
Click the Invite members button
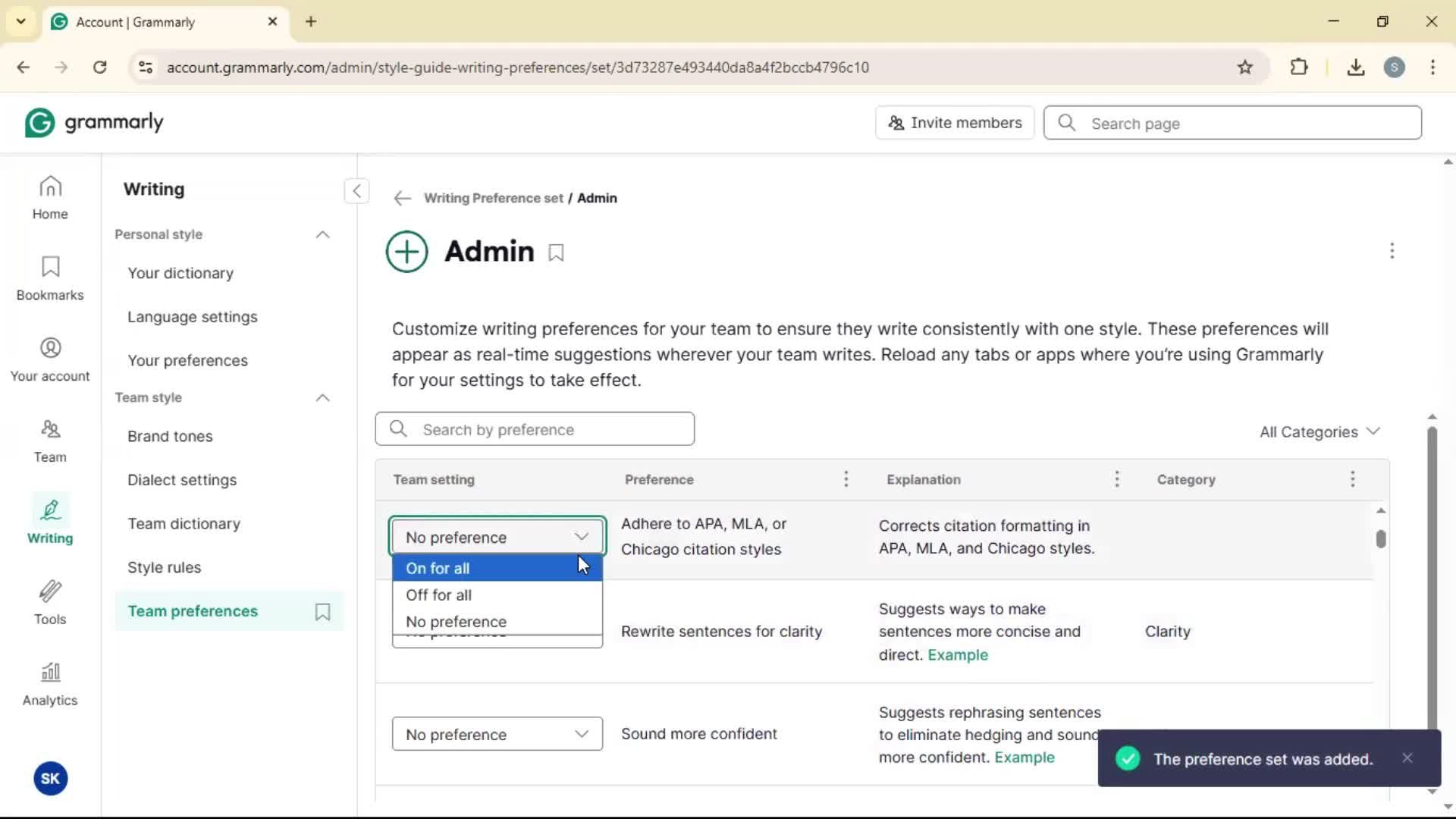coord(955,123)
